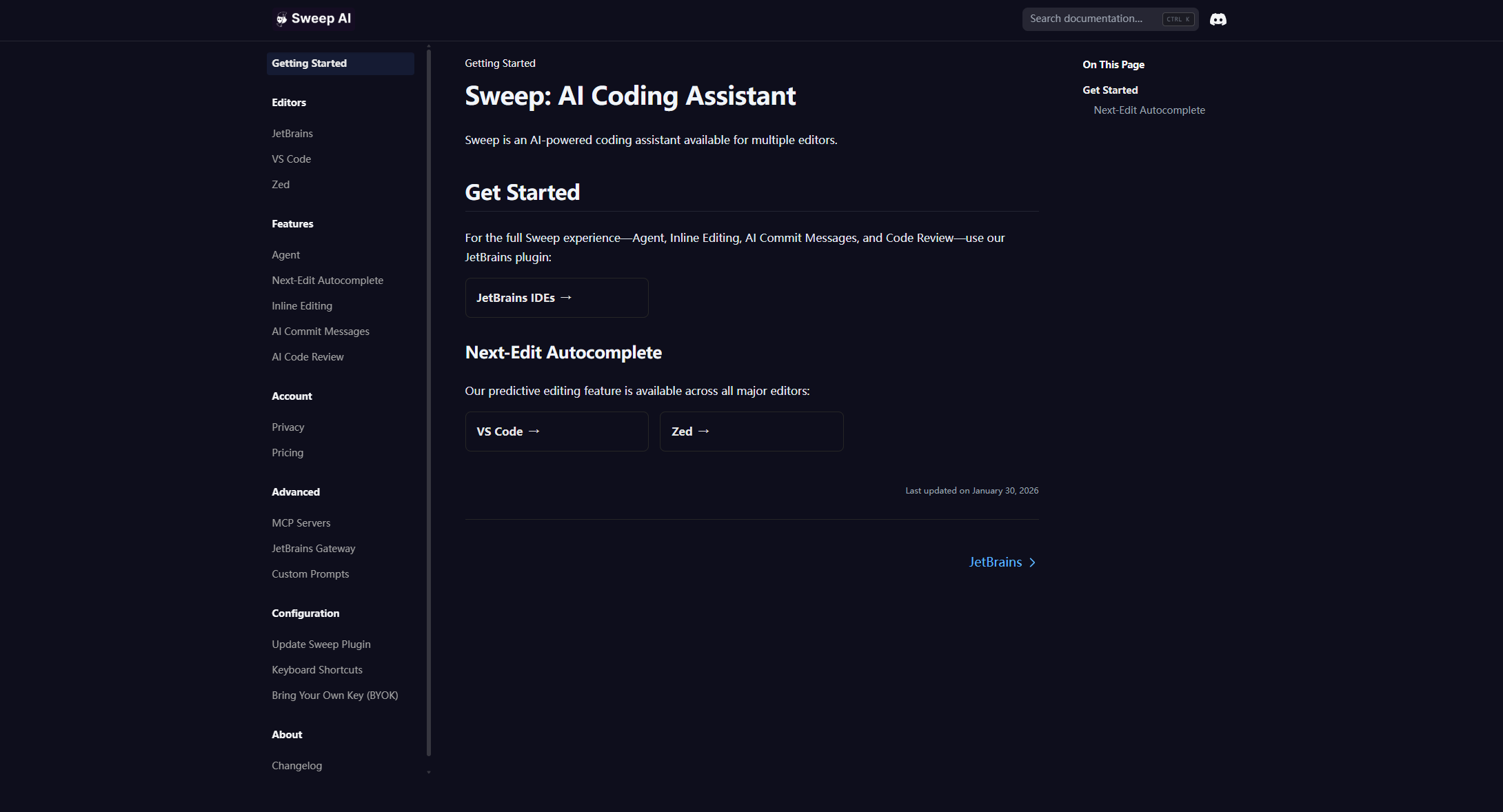
Task: Open the JetBrains editor page in sidebar
Action: pyautogui.click(x=292, y=134)
